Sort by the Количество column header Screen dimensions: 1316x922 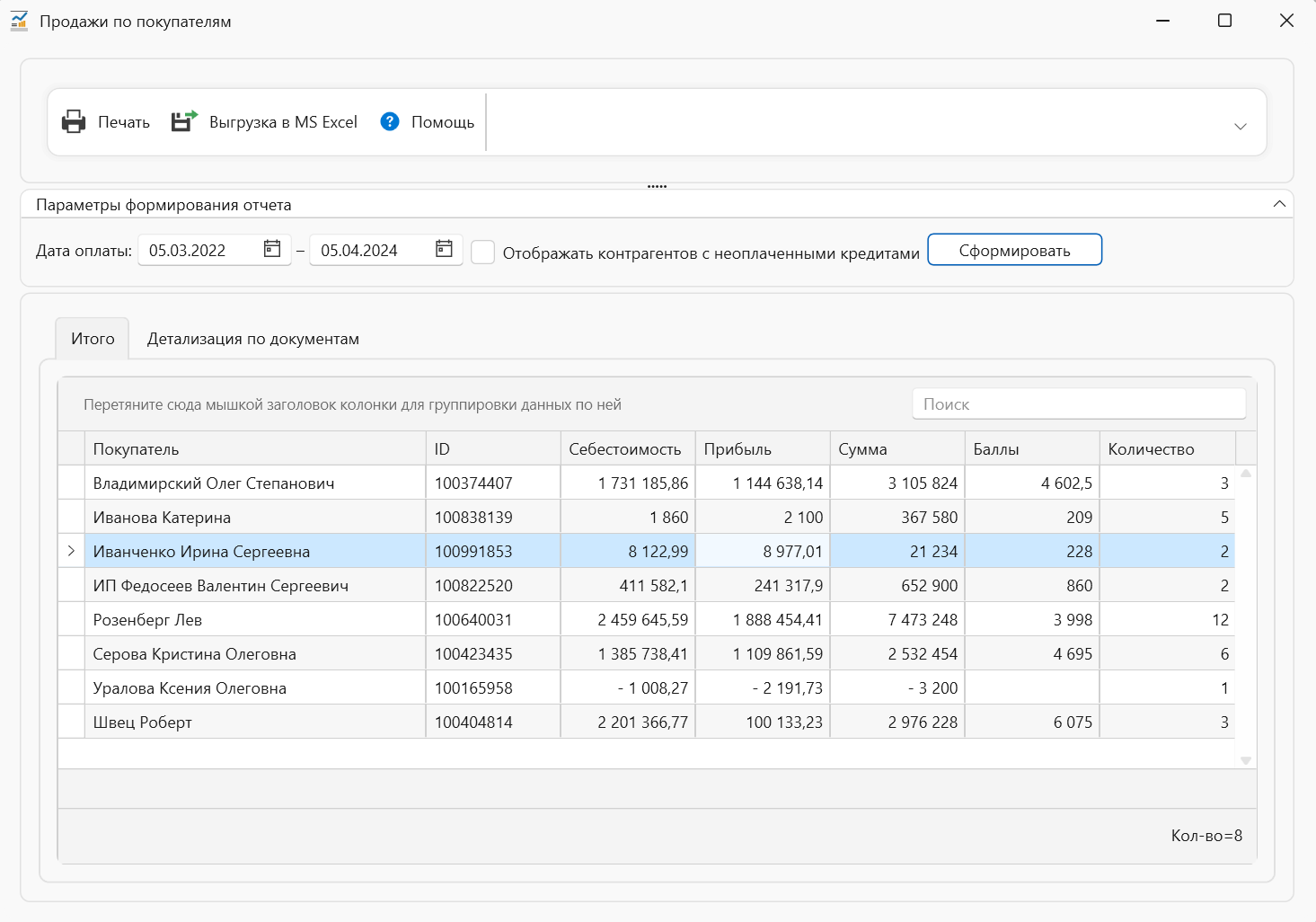1168,448
